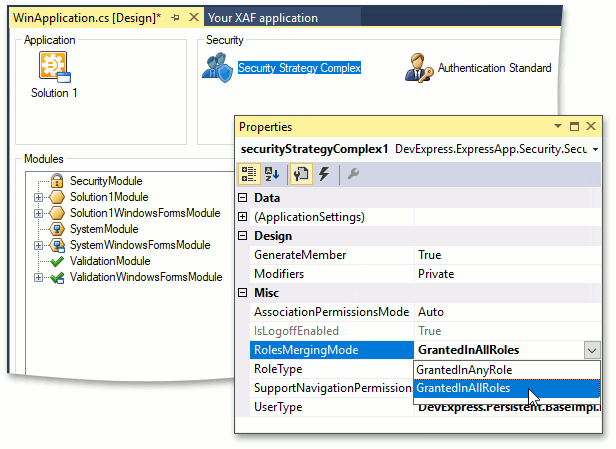Viewport: 616px width, 449px height.
Task: Click the Solution 1 application icon
Action: click(x=55, y=67)
